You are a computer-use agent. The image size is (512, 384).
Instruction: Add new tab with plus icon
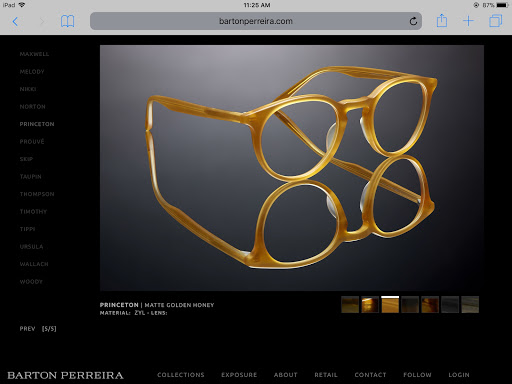point(468,21)
